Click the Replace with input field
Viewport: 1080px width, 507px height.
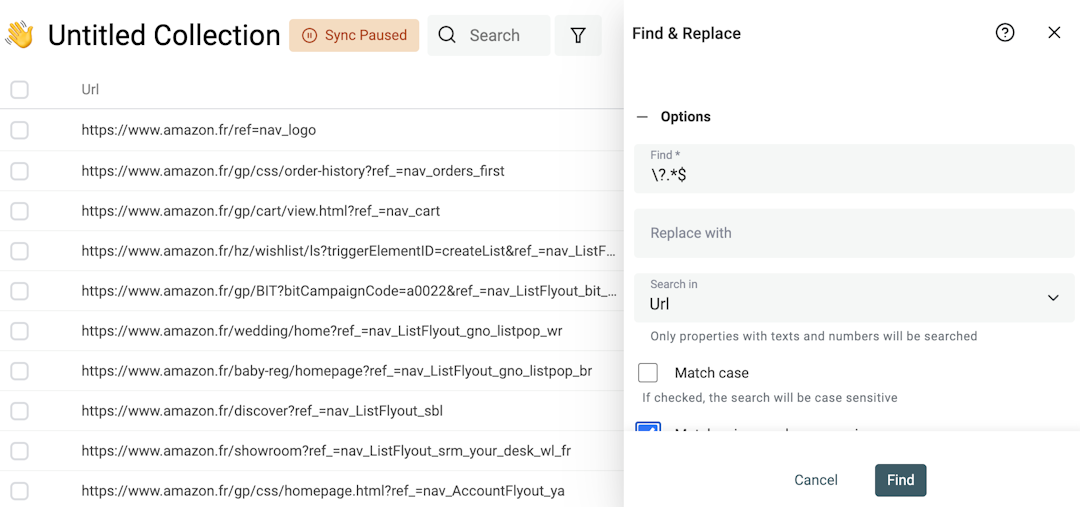pyautogui.click(x=853, y=233)
